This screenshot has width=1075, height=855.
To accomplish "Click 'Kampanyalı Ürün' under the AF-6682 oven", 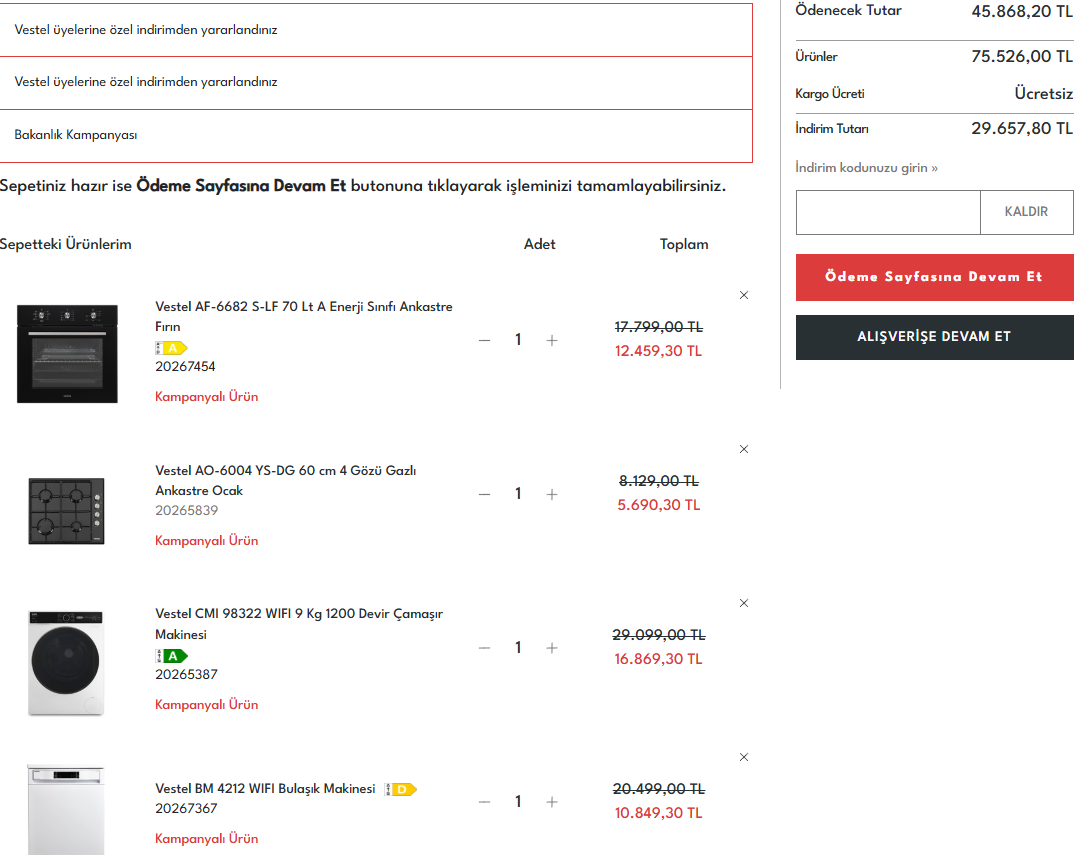I will (206, 397).
